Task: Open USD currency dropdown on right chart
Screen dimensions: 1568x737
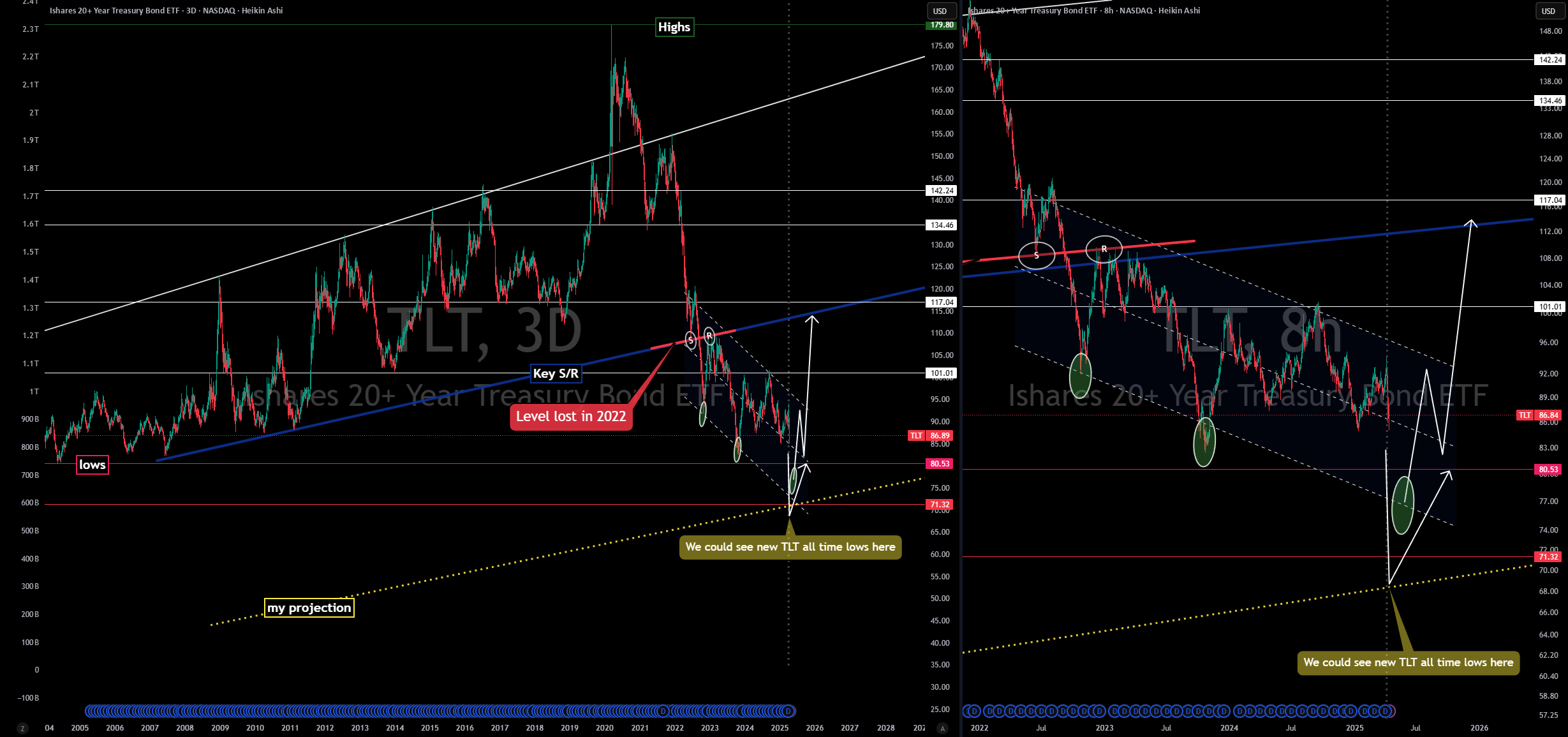Action: point(1548,11)
